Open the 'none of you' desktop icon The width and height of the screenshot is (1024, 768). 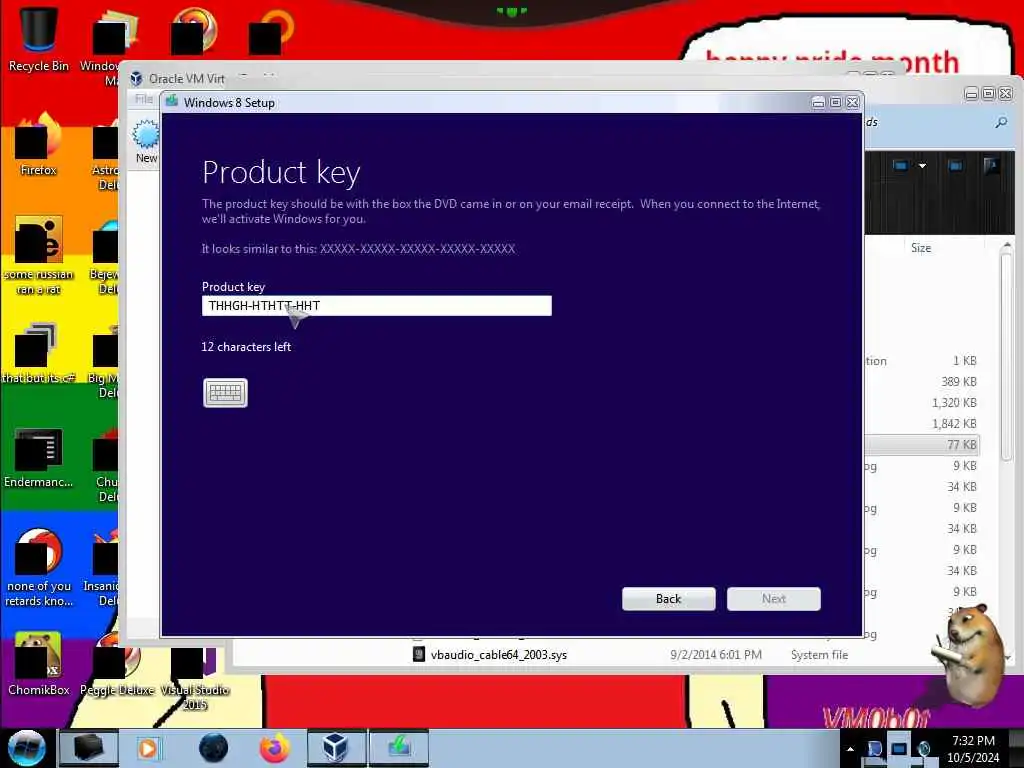click(38, 568)
